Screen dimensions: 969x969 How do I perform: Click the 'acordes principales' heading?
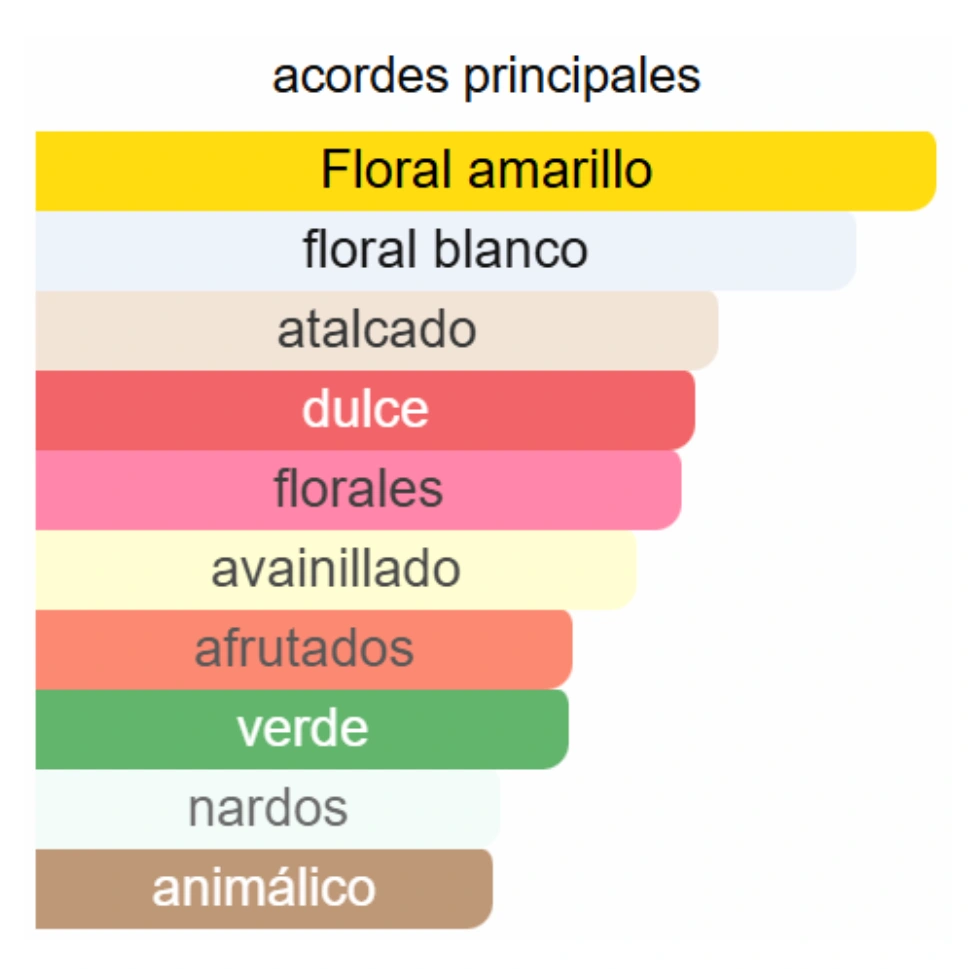[x=486, y=78]
